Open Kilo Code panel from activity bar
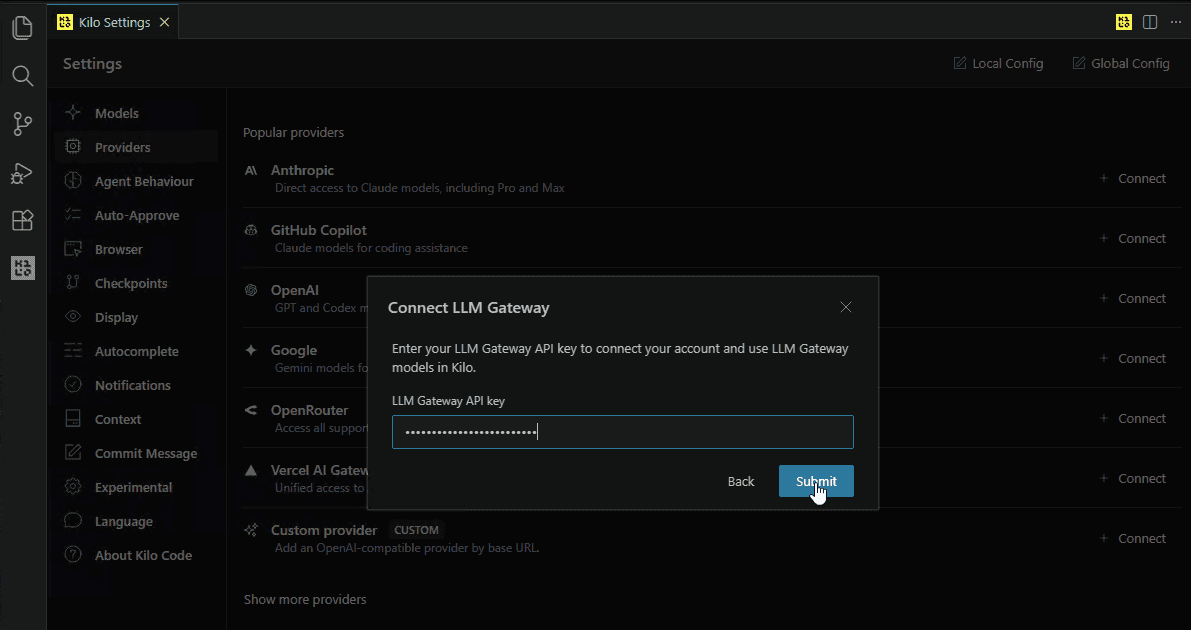The height and width of the screenshot is (630, 1191). point(23,268)
